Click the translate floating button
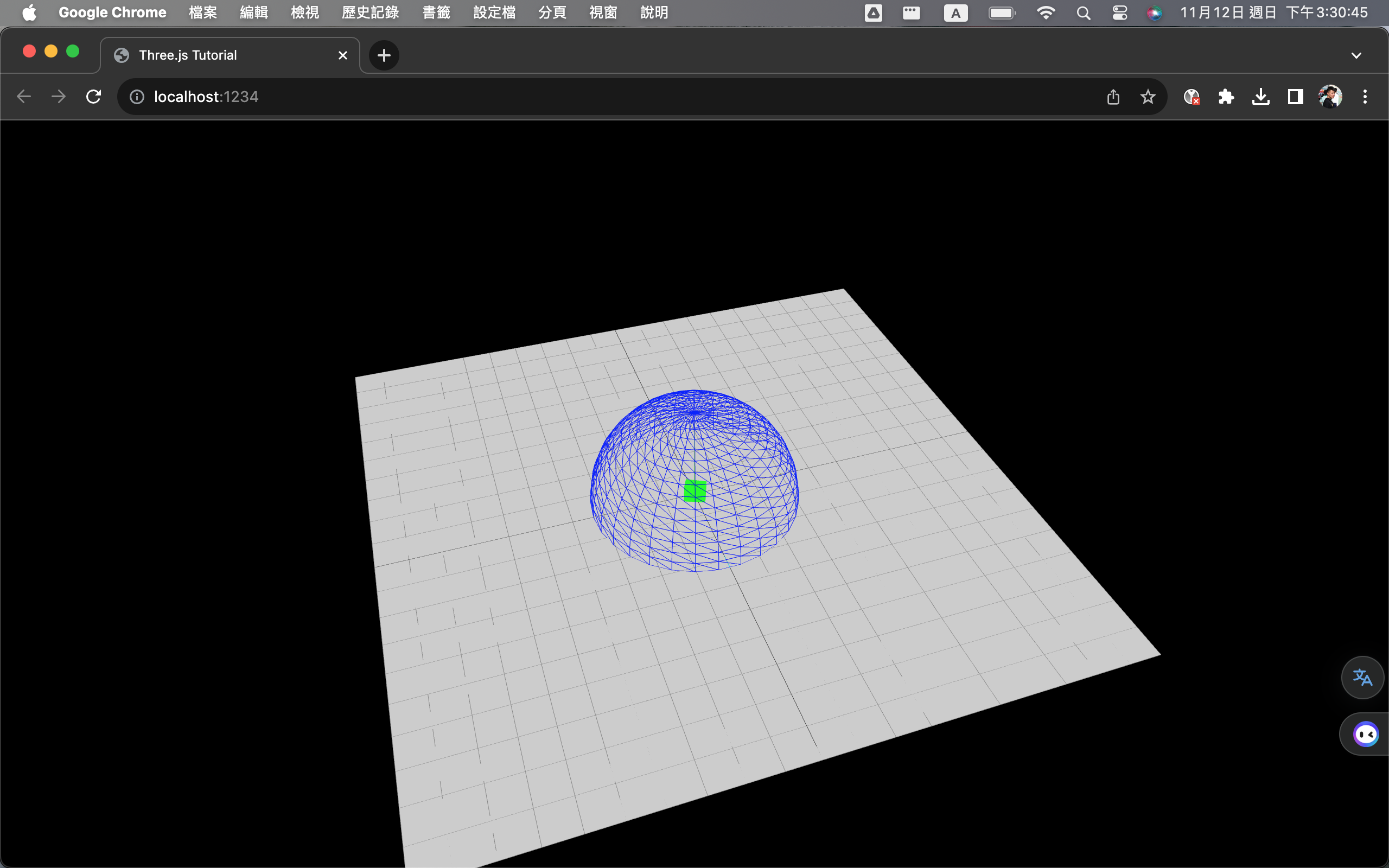Viewport: 1389px width, 868px height. (x=1362, y=678)
